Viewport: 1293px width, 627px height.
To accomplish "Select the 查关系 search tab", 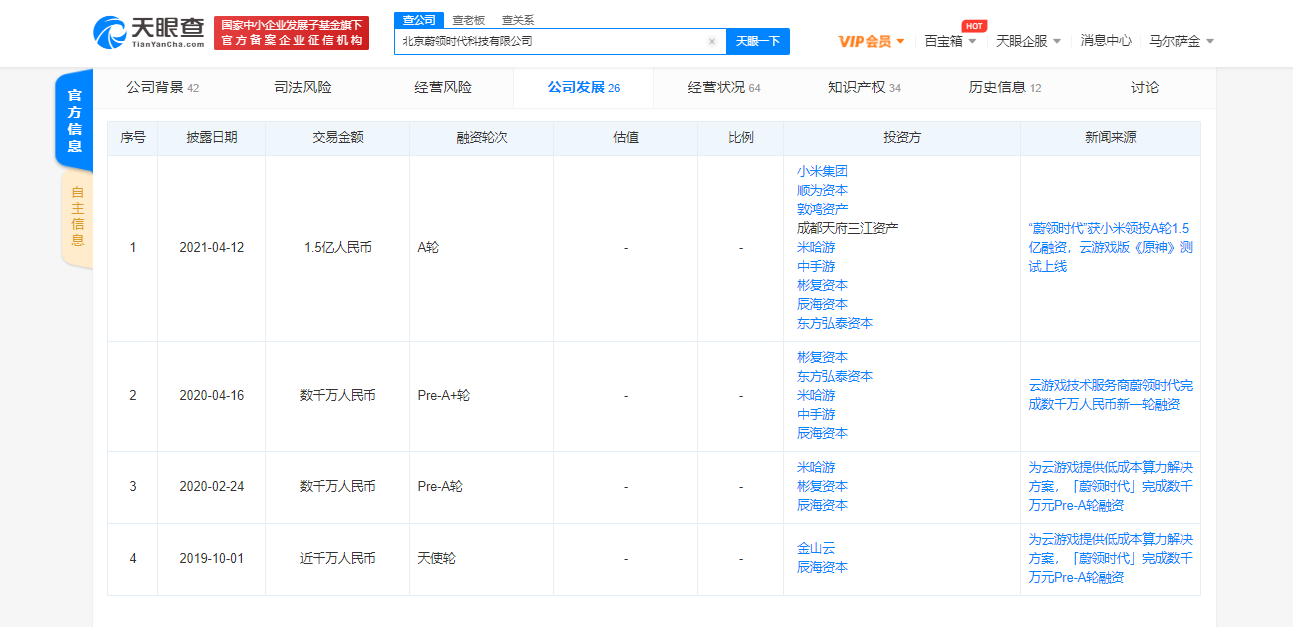I will click(x=517, y=19).
